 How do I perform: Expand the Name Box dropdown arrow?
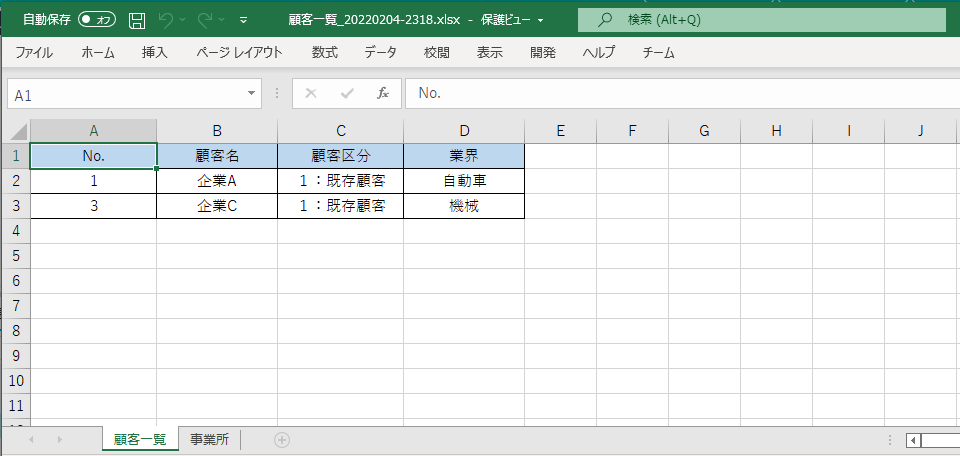(x=251, y=94)
